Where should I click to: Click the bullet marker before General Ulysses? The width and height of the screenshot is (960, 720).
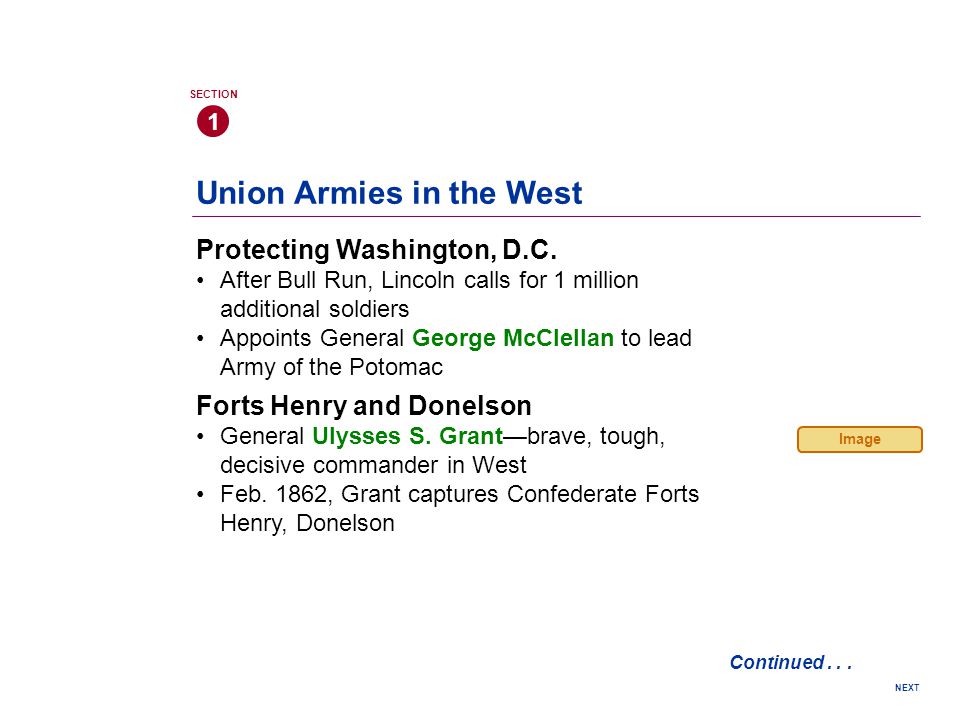(x=200, y=436)
